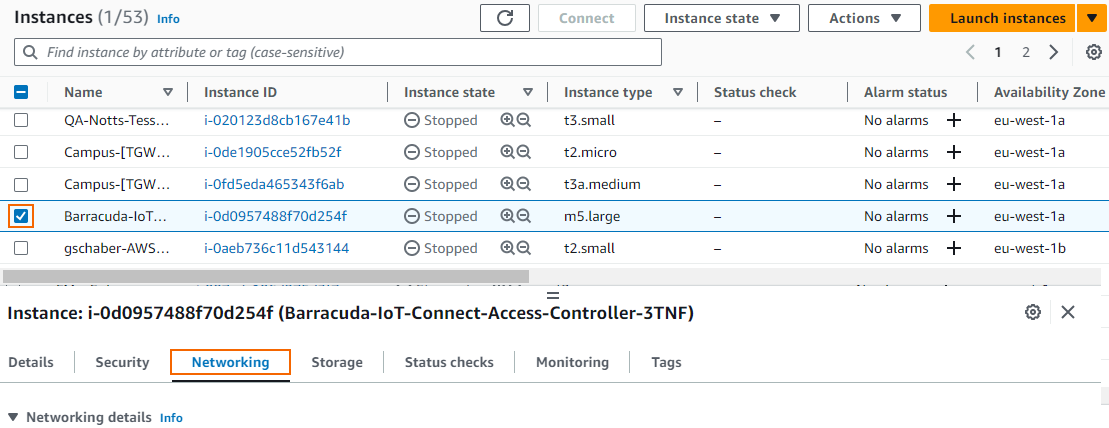The height and width of the screenshot is (428, 1109).
Task: Select the QA-Notts-Tess instance checkbox
Action: click(21, 120)
